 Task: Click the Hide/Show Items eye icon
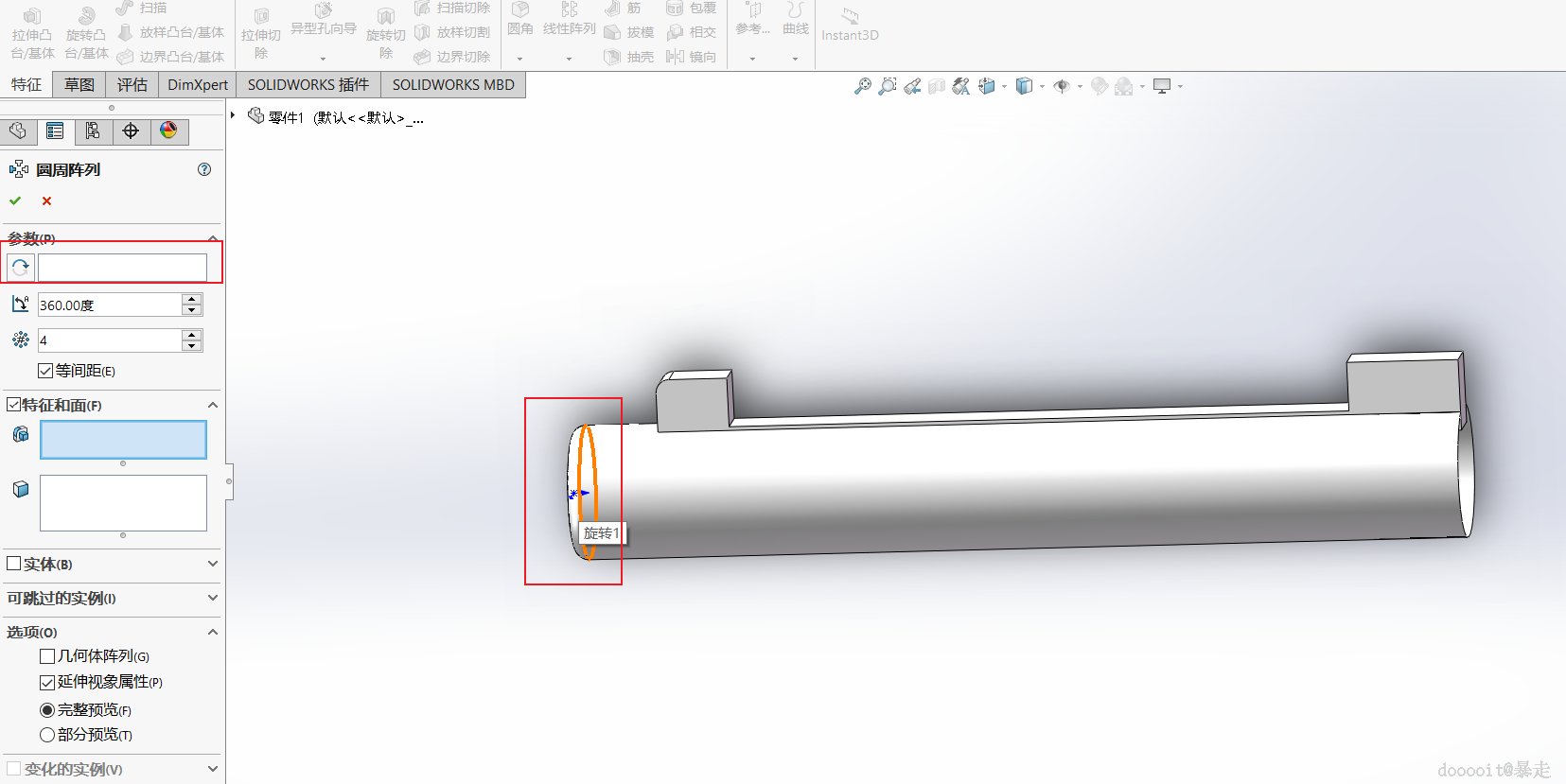pos(1062,86)
